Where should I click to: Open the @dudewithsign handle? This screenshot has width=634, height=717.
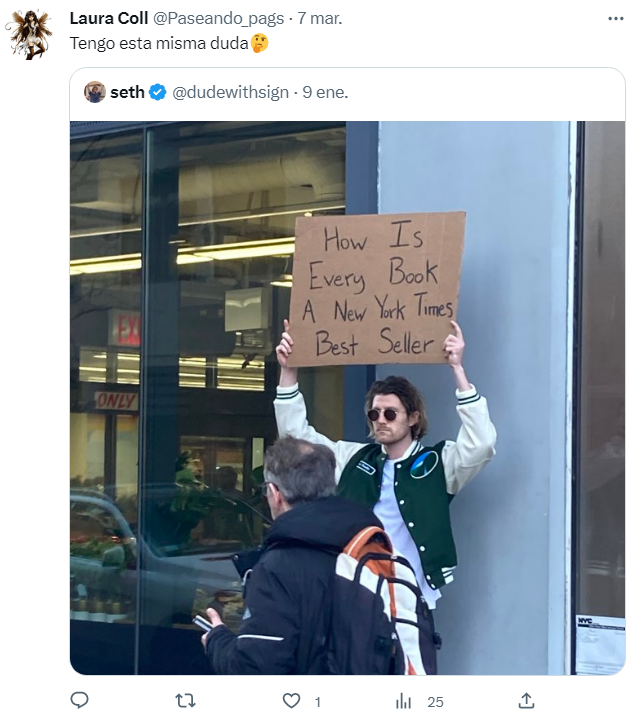tap(231, 92)
